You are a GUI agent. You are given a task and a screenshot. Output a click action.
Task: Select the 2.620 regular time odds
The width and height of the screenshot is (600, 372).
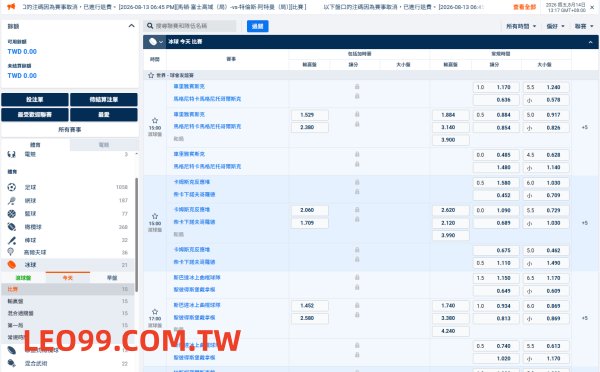[x=450, y=210]
